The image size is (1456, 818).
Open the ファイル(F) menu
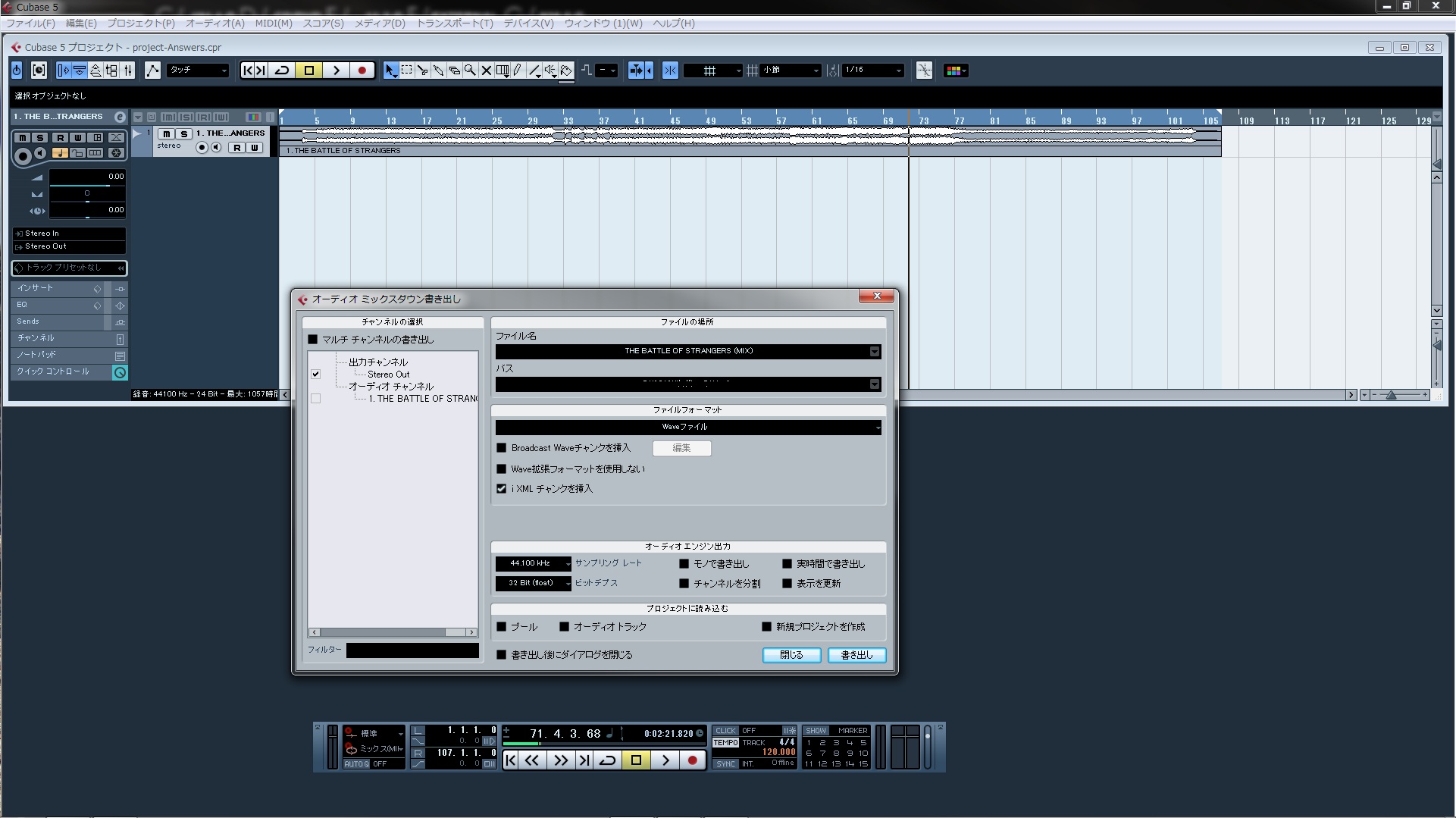click(x=30, y=24)
